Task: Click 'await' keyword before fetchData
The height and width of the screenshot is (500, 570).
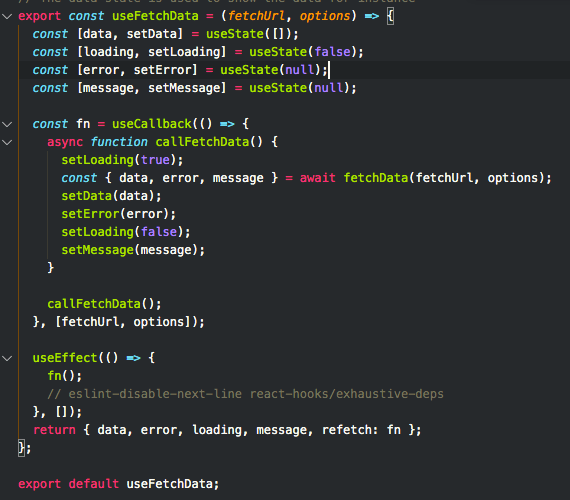Action: click(x=318, y=178)
